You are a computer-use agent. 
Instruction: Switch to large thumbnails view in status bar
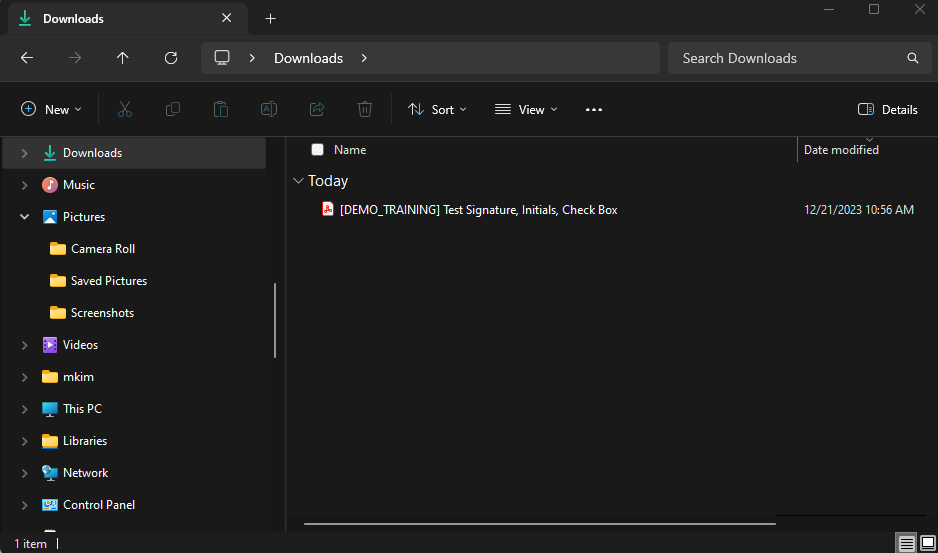[x=927, y=543]
